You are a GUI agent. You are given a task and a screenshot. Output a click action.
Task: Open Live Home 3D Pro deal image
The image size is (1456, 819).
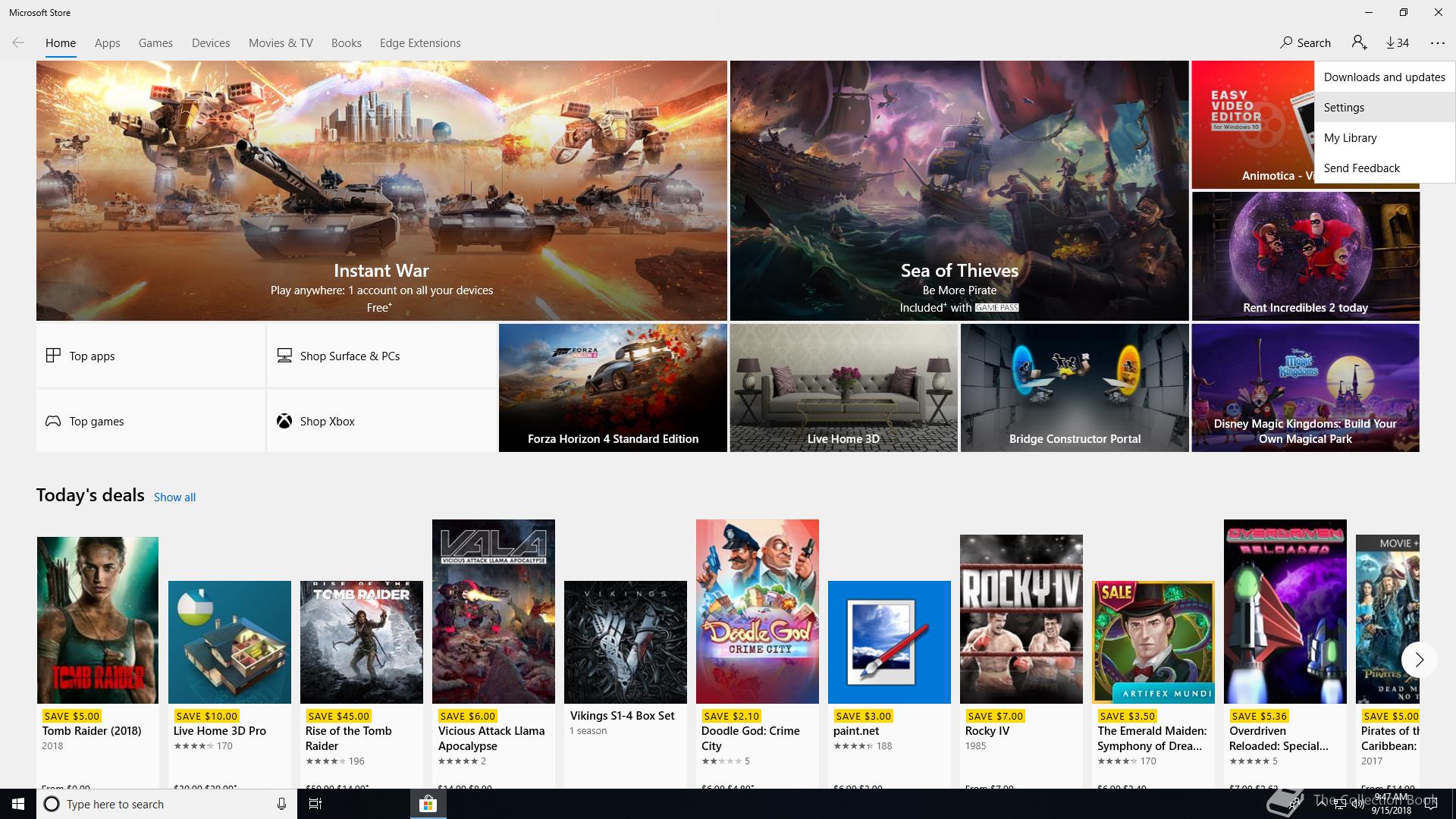pyautogui.click(x=230, y=642)
